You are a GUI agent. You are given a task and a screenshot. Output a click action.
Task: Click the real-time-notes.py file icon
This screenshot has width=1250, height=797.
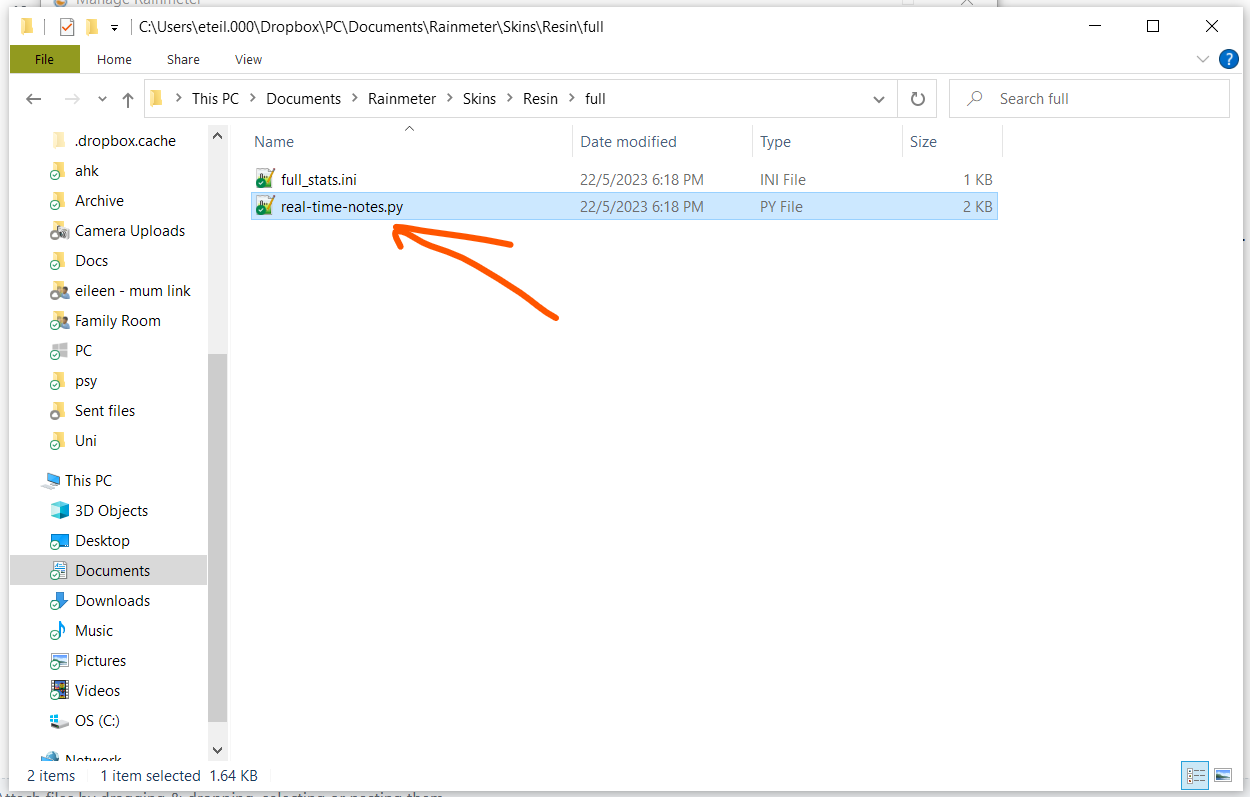(265, 206)
